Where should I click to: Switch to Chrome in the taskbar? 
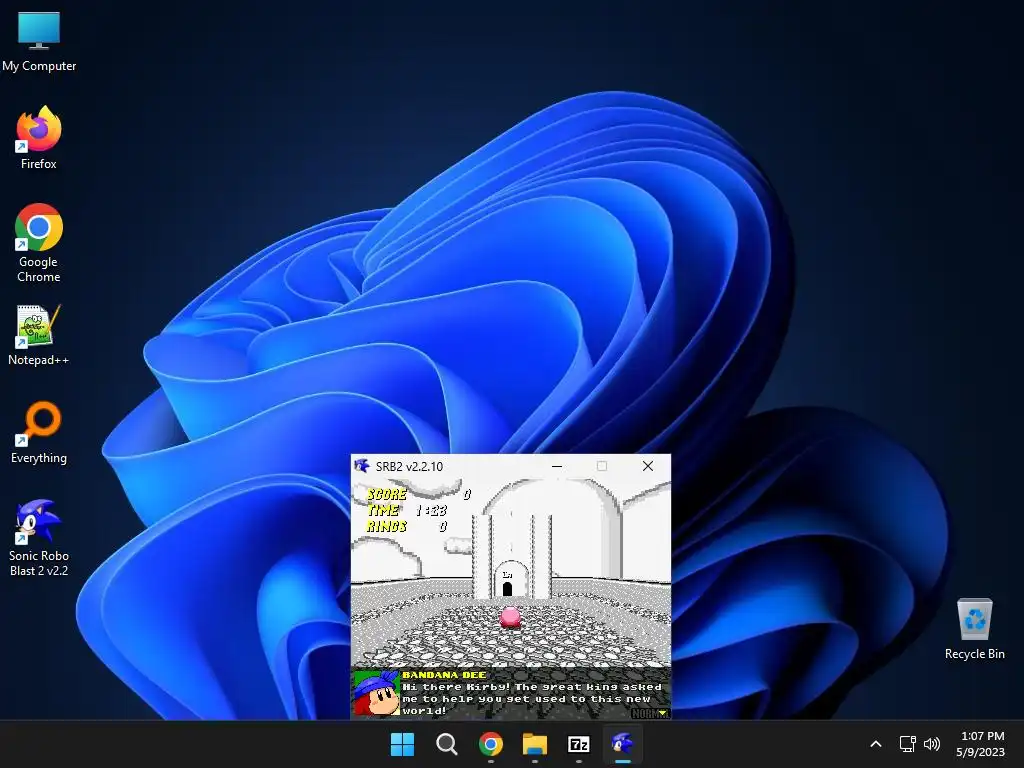point(490,744)
